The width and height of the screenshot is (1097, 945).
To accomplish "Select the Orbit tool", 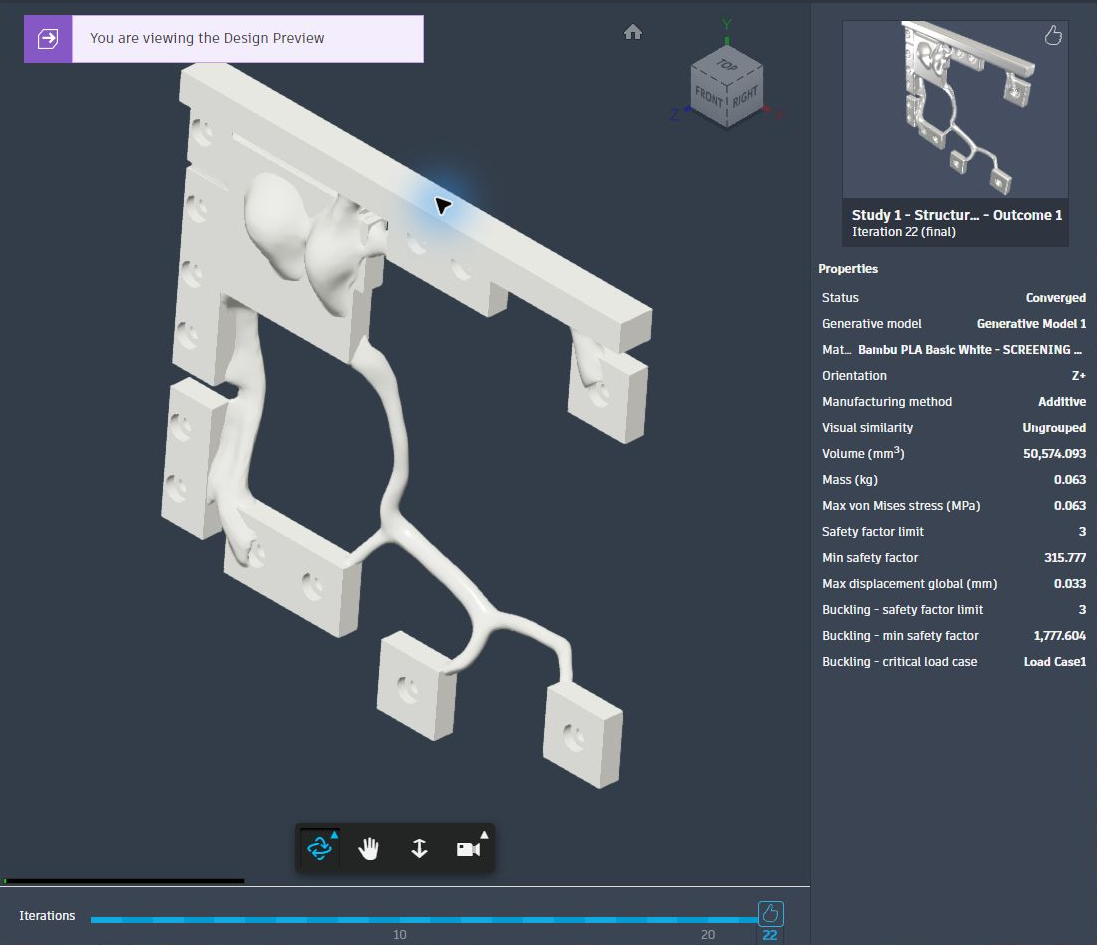I will pyautogui.click(x=319, y=848).
